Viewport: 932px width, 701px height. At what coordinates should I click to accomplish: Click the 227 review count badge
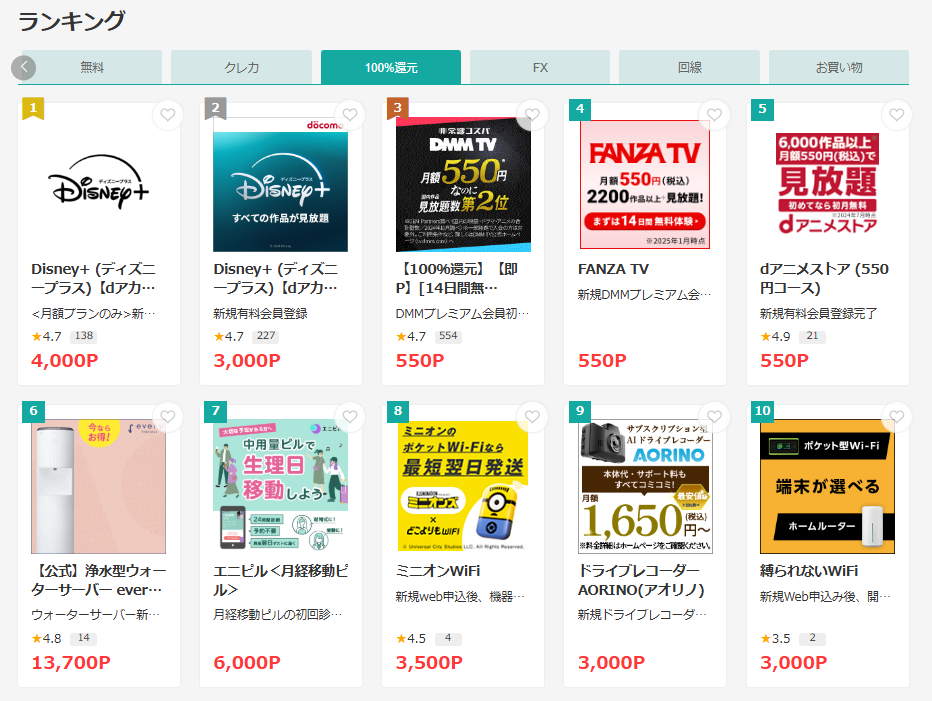[x=266, y=336]
